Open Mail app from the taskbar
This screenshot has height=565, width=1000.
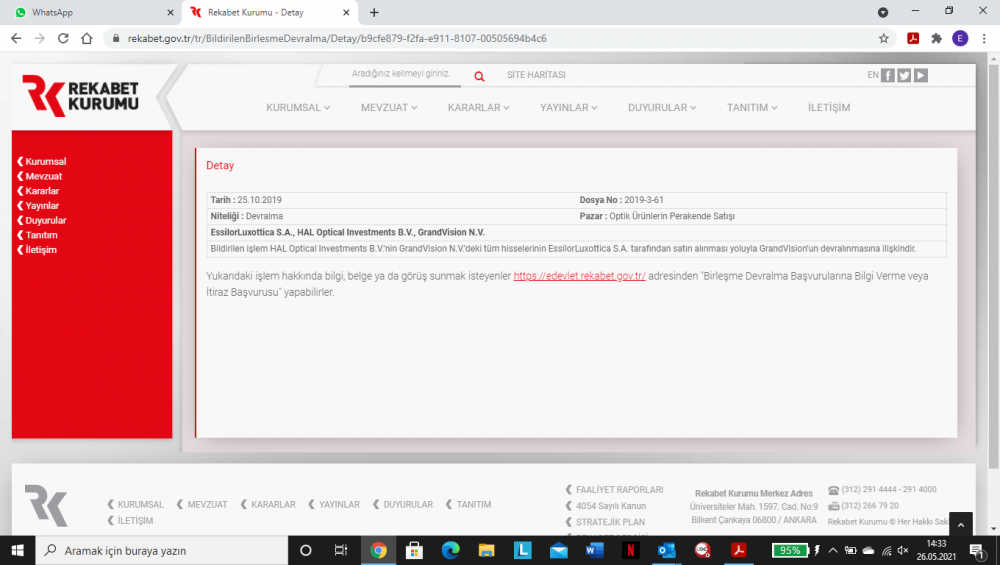coord(559,550)
